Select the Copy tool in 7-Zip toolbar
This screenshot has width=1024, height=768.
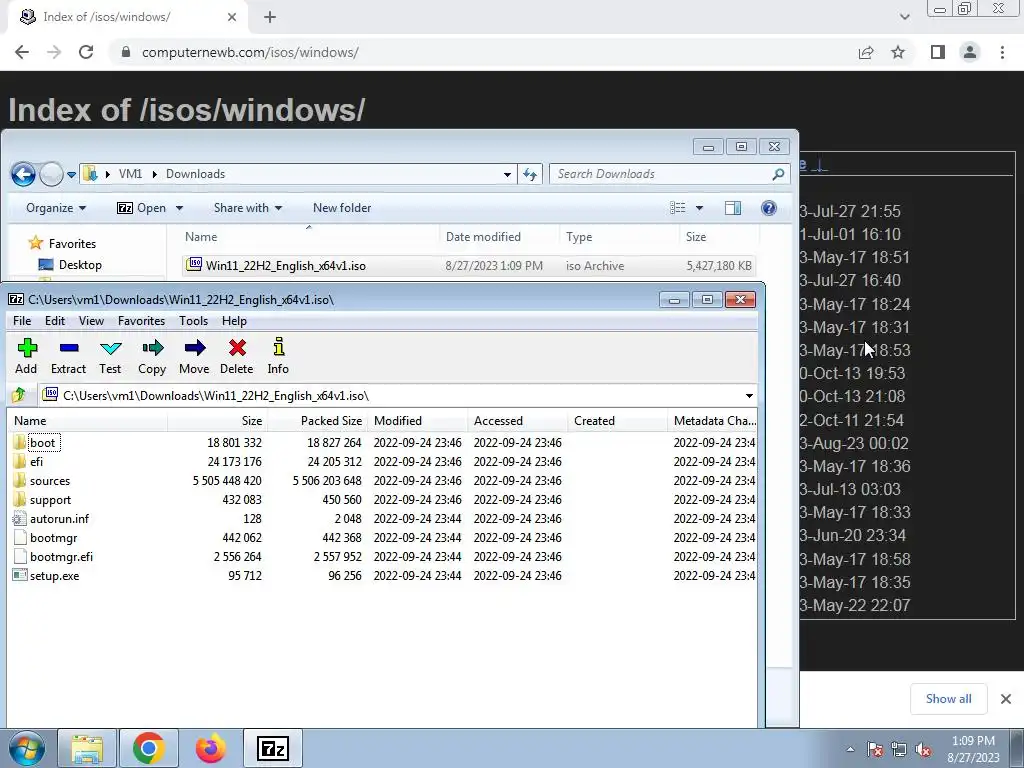(x=152, y=357)
